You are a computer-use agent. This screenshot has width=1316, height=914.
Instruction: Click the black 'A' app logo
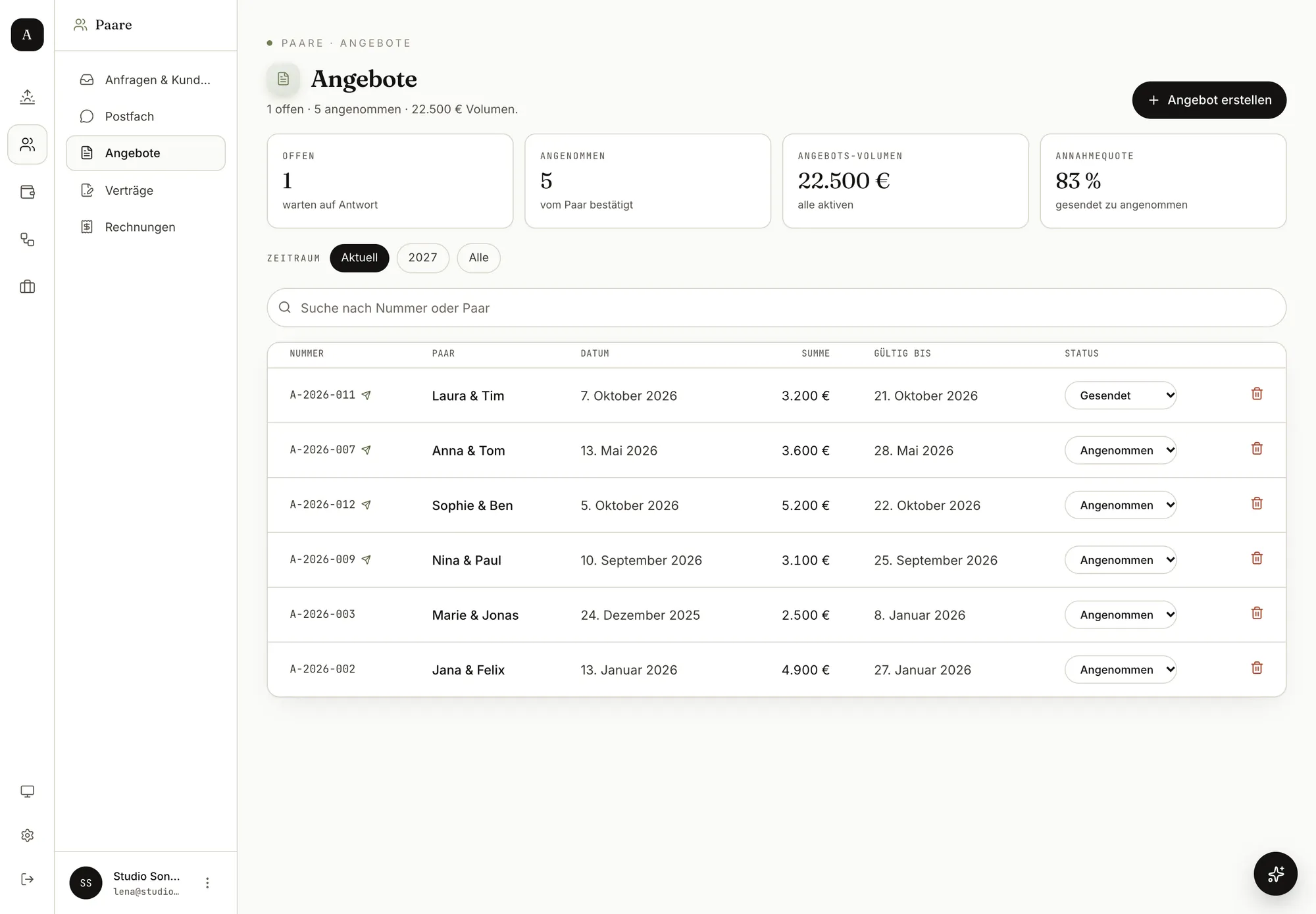coord(27,34)
